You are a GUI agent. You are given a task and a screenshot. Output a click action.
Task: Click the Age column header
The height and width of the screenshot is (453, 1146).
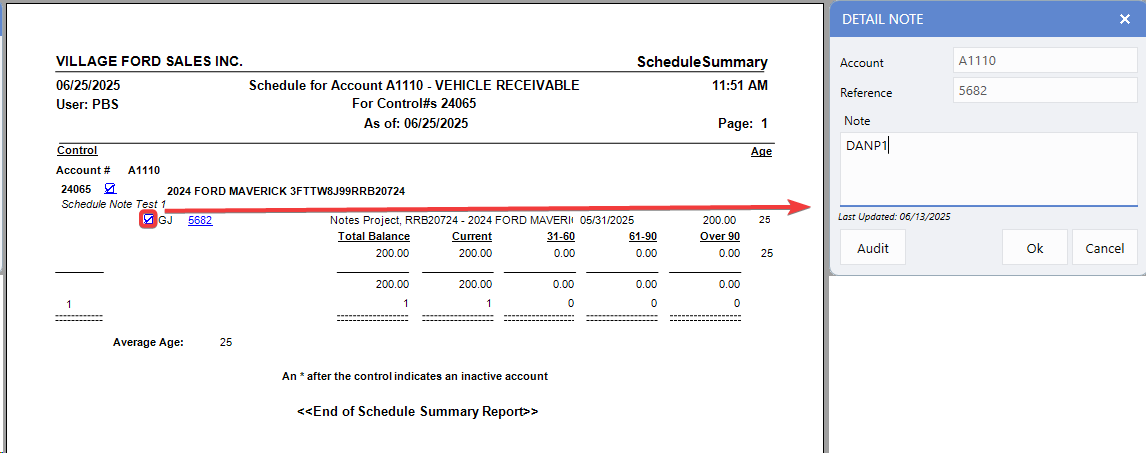coord(761,152)
